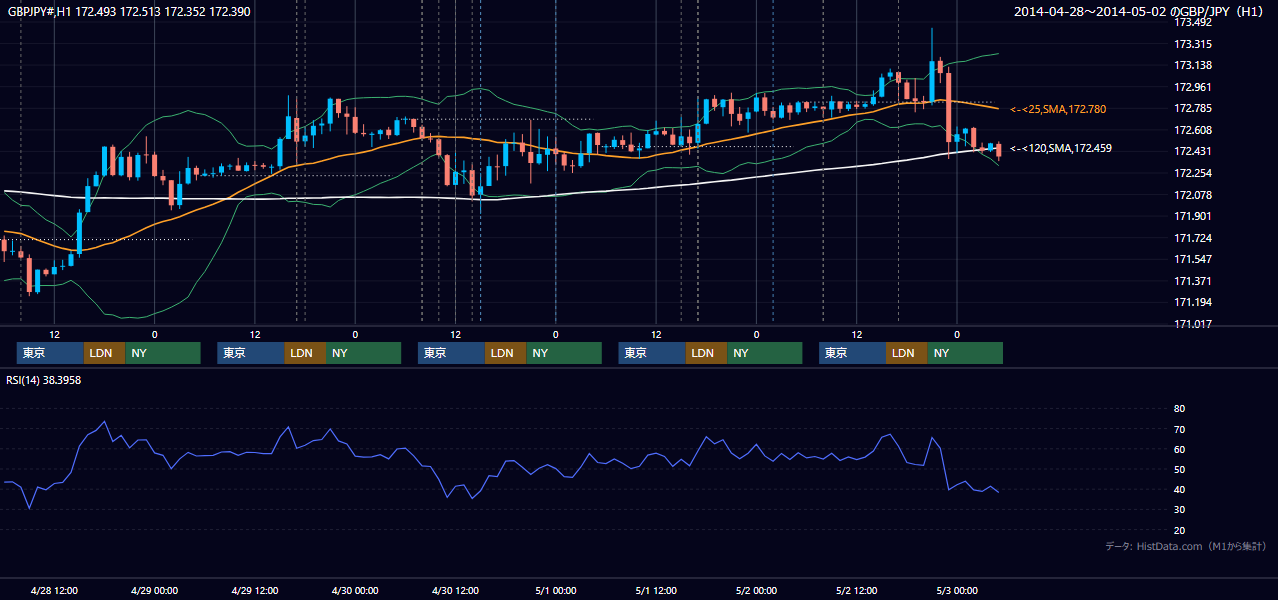Viewport: 1278px width, 600px height.
Task: Click the 5/1 00:00 time axis label
Action: [x=555, y=591]
